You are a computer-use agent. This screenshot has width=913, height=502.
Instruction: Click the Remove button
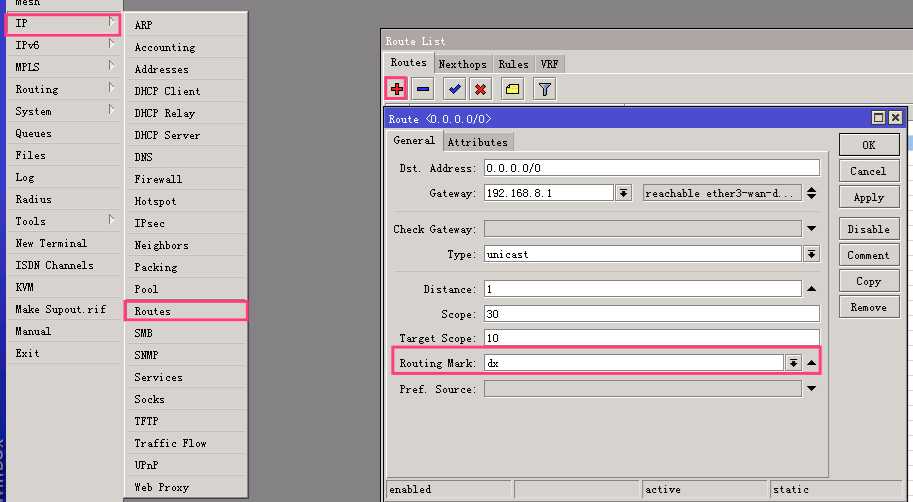pos(869,307)
